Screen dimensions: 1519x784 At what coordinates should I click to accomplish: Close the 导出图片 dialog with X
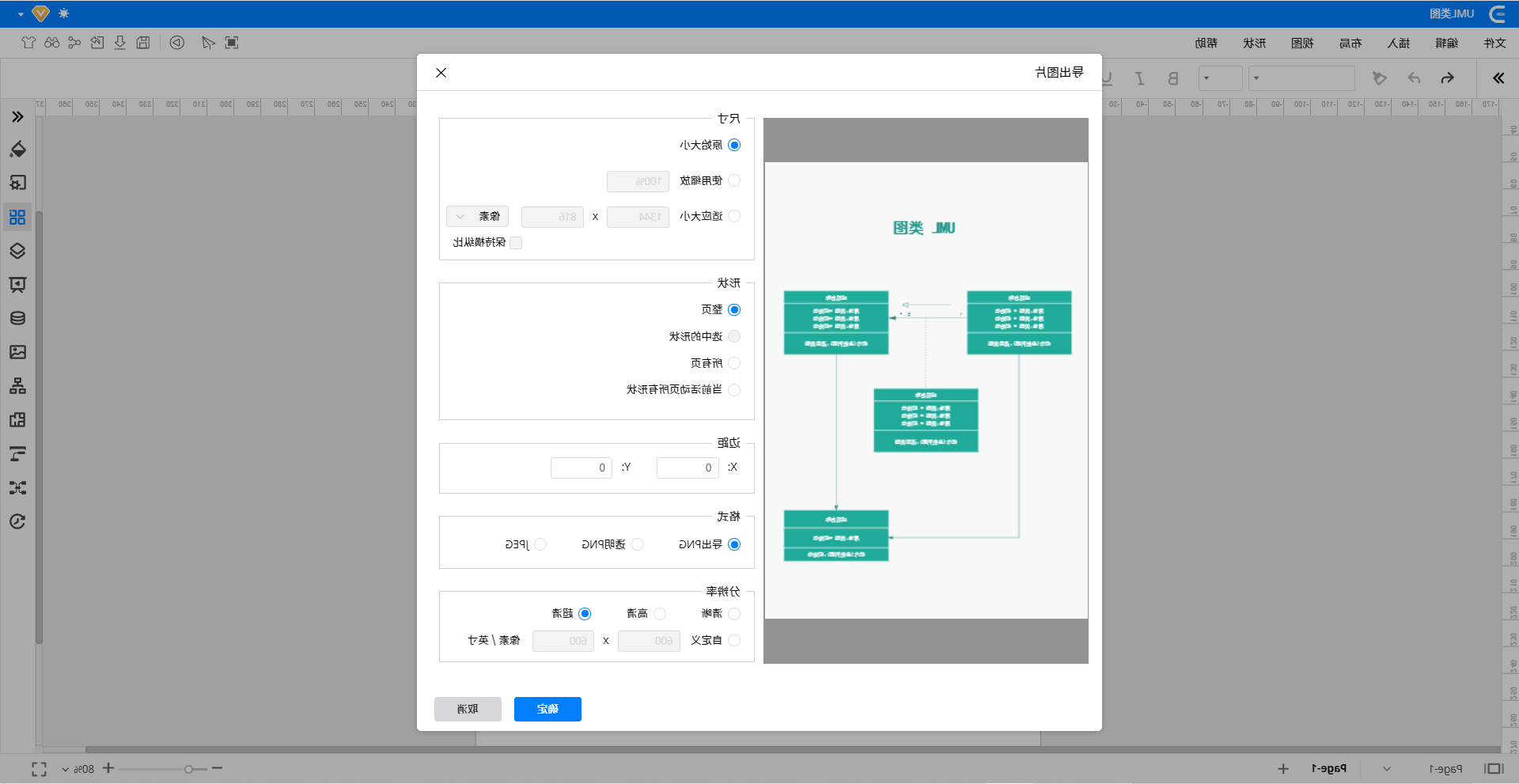tap(441, 73)
